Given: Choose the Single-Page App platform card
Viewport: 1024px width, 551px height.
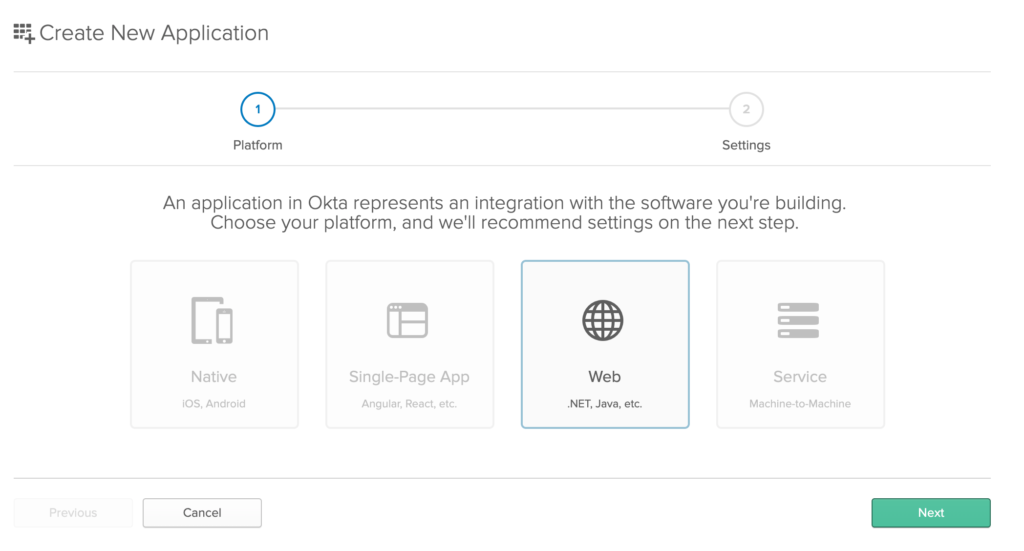Looking at the screenshot, I should [409, 345].
